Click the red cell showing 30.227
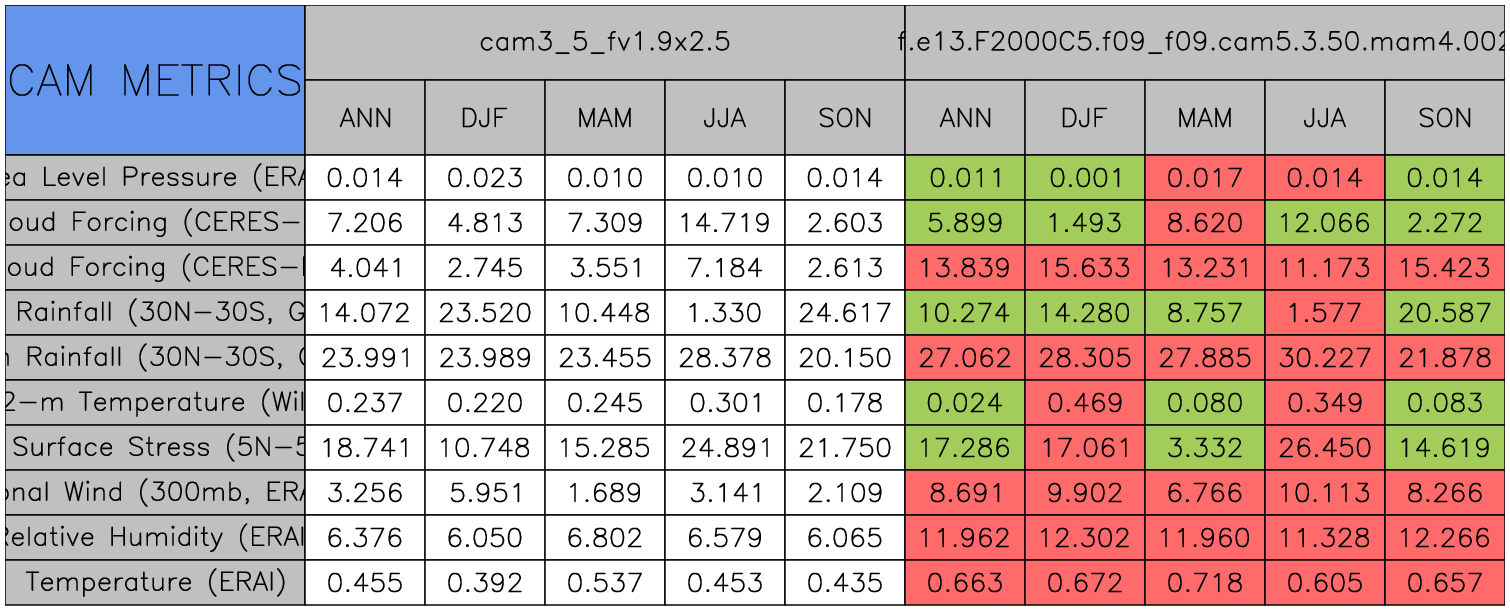This screenshot has width=1510, height=611. coord(1325,358)
